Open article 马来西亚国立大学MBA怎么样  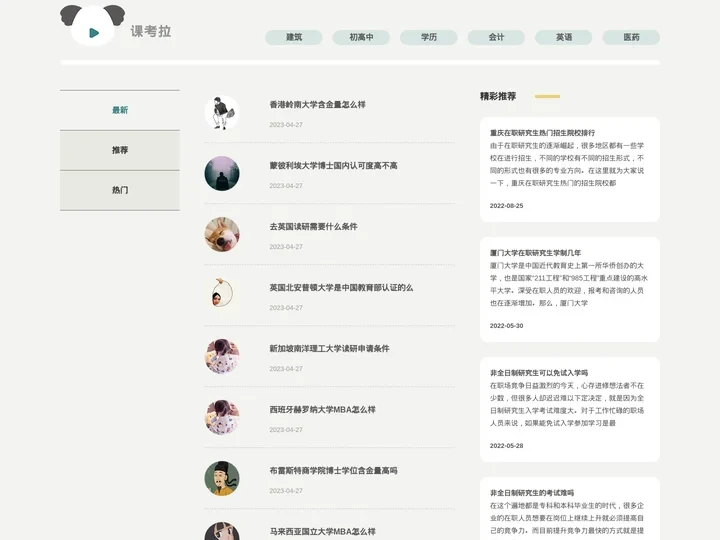click(322, 532)
